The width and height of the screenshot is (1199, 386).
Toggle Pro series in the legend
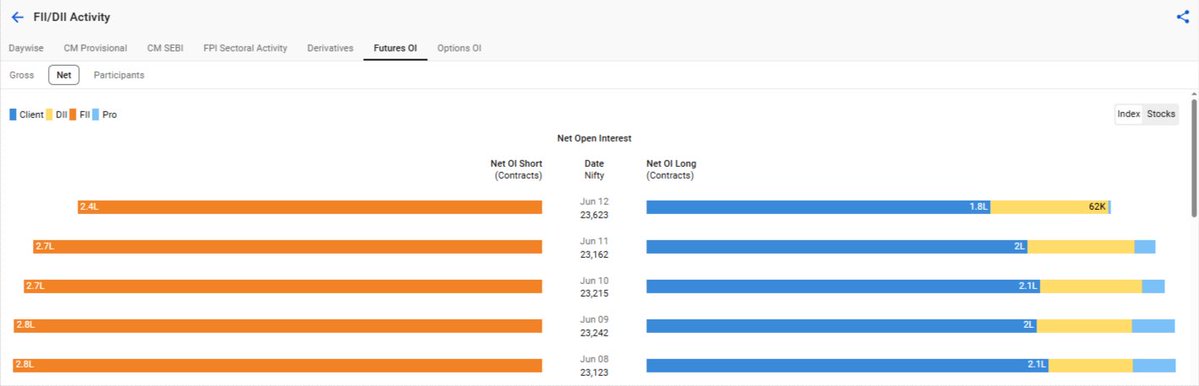coord(105,115)
